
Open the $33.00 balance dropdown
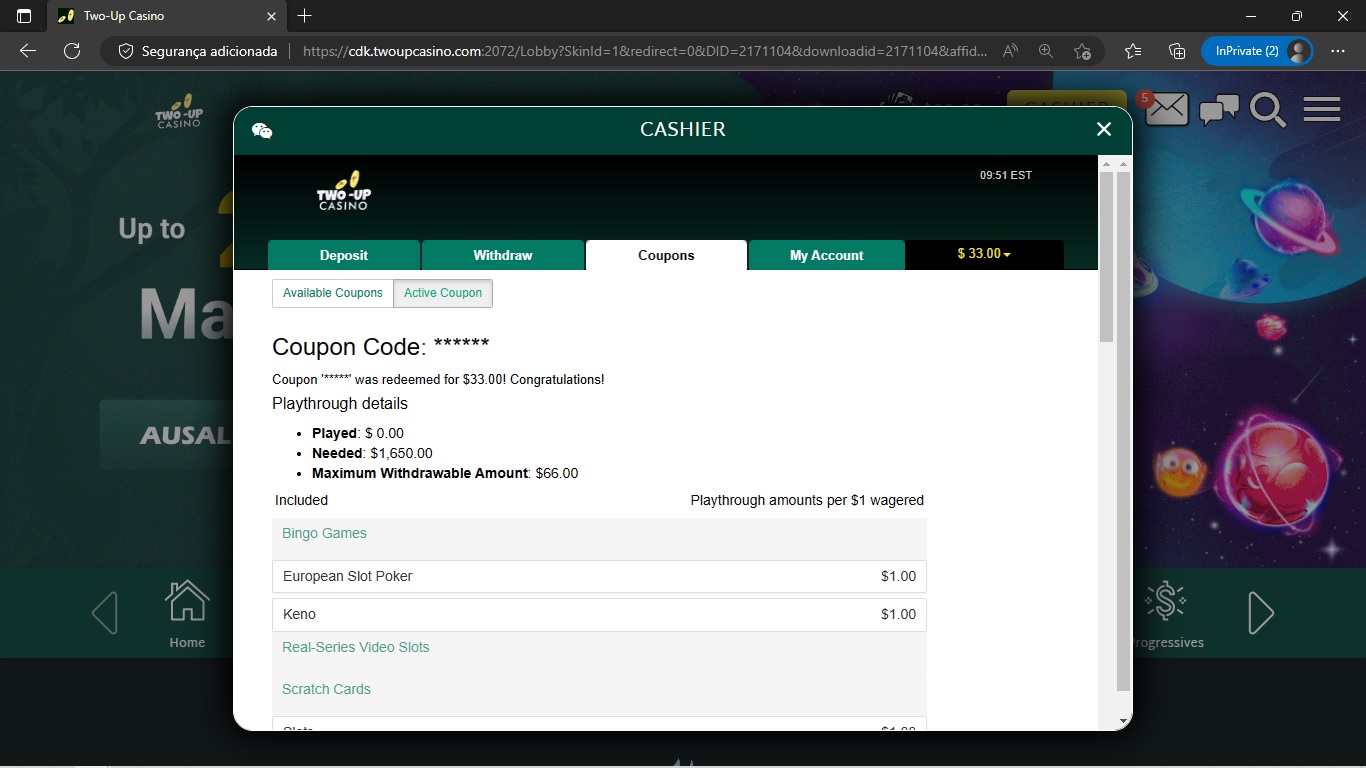[x=983, y=255]
